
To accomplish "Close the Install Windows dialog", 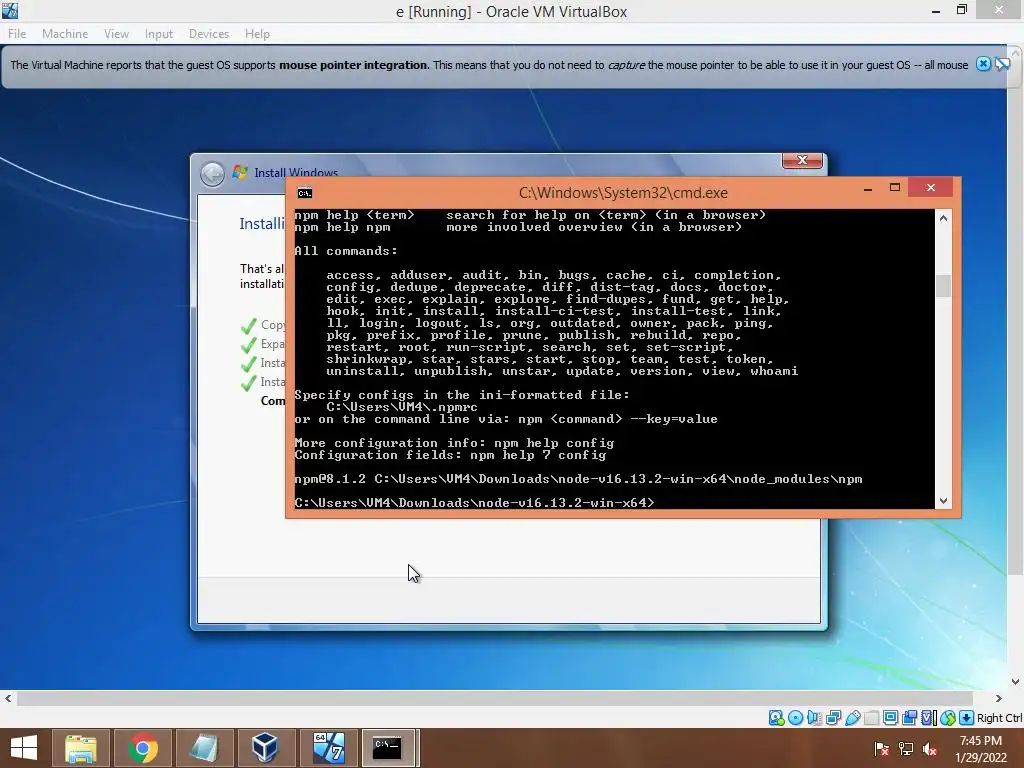I will (802, 160).
